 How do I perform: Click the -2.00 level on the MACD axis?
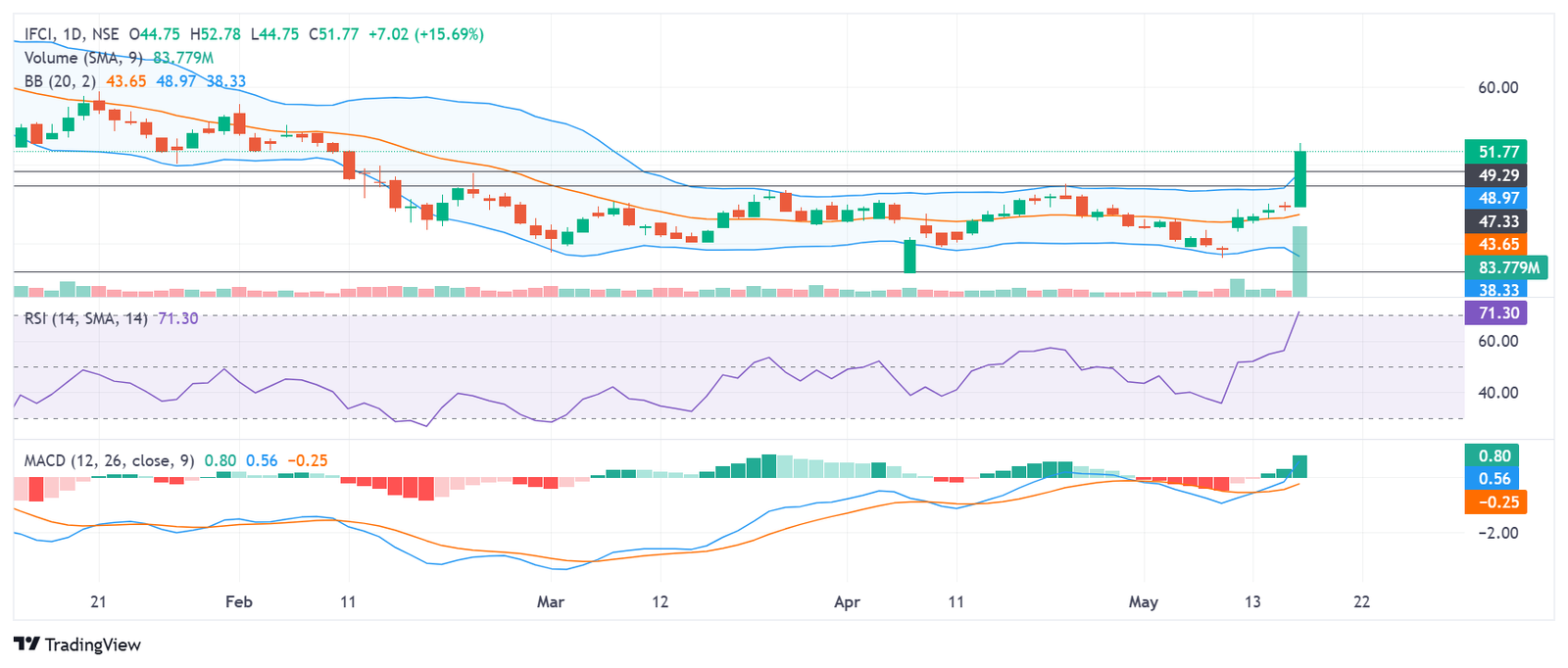coord(1497,533)
